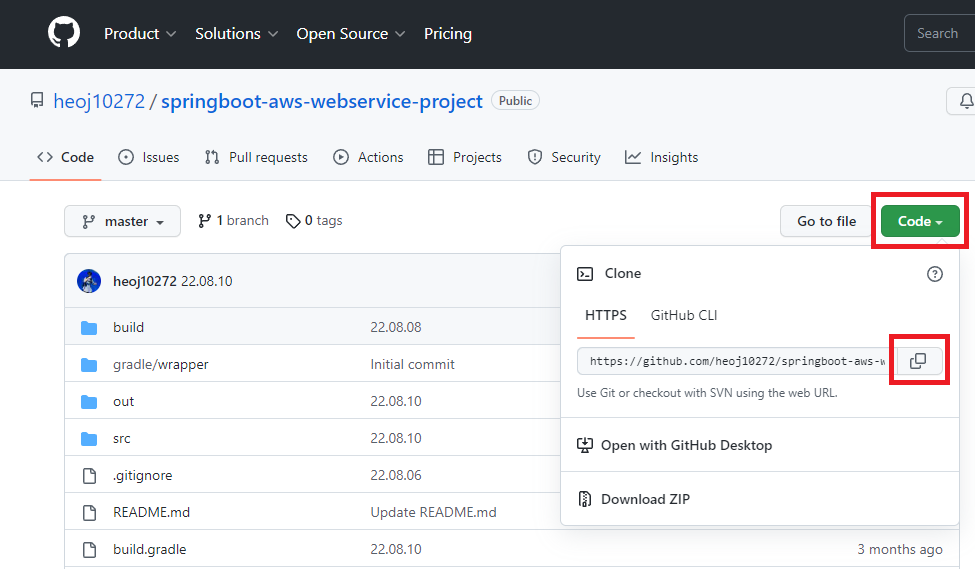
Task: Click the build.gradle file icon
Action: coord(90,550)
